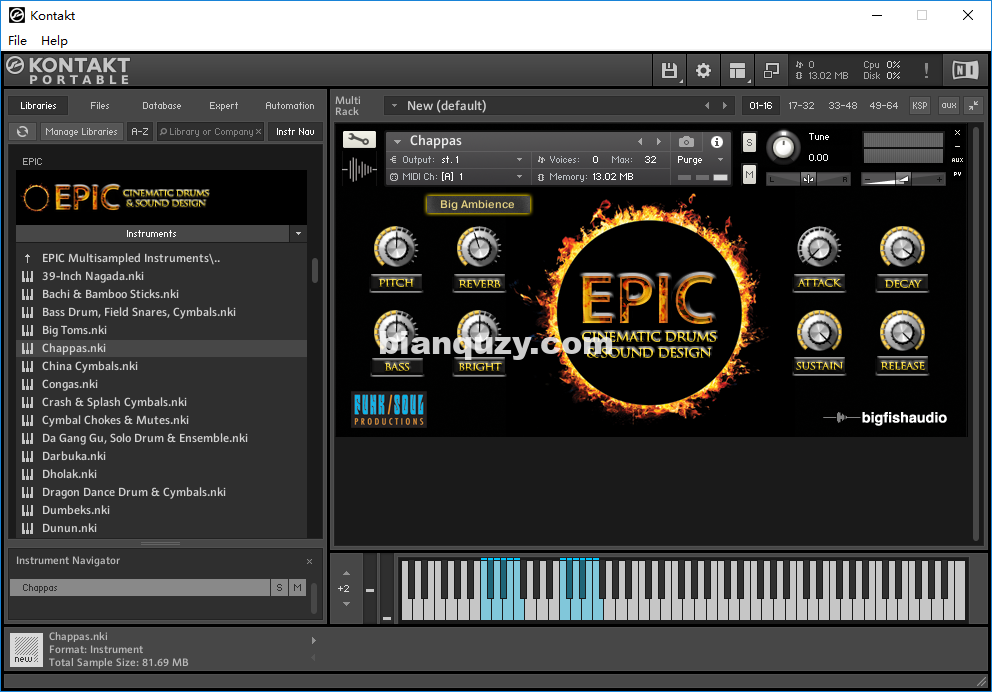The image size is (992, 692).
Task: Toggle the Instr Nav pane
Action: [295, 132]
